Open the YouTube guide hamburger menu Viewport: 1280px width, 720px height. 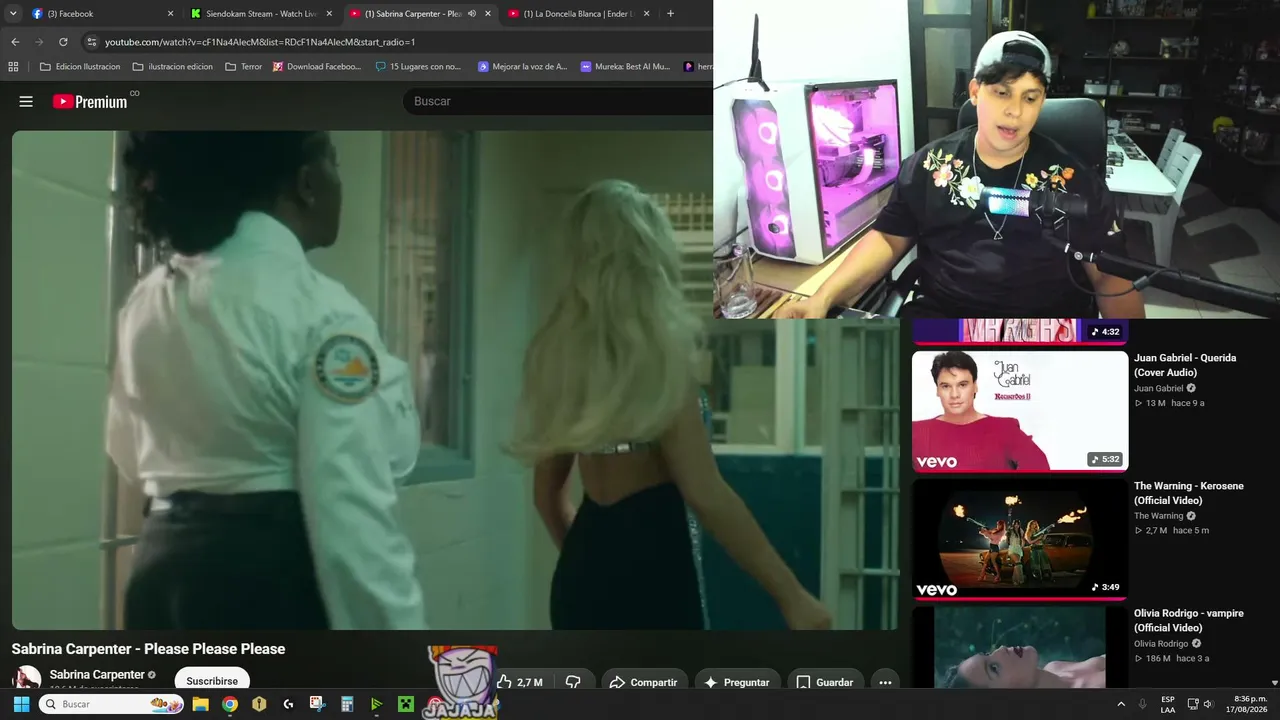click(x=26, y=101)
